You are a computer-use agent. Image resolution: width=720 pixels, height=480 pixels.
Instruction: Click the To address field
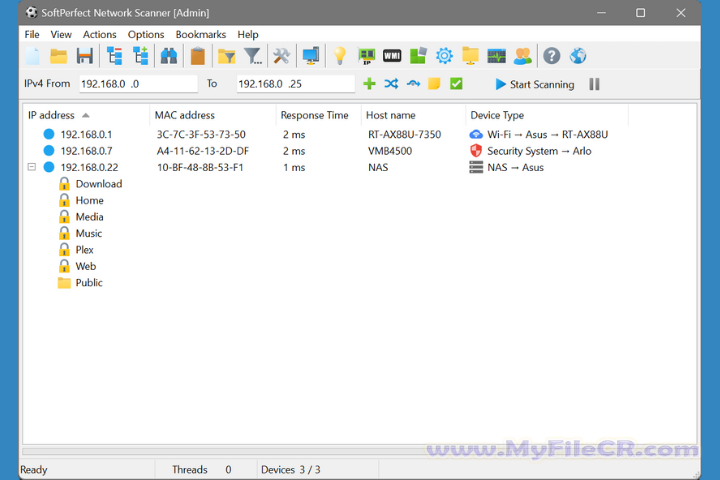pos(296,84)
